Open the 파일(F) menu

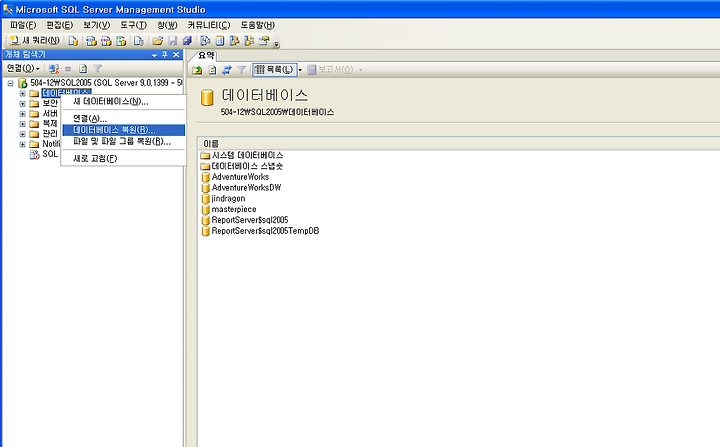coord(22,25)
